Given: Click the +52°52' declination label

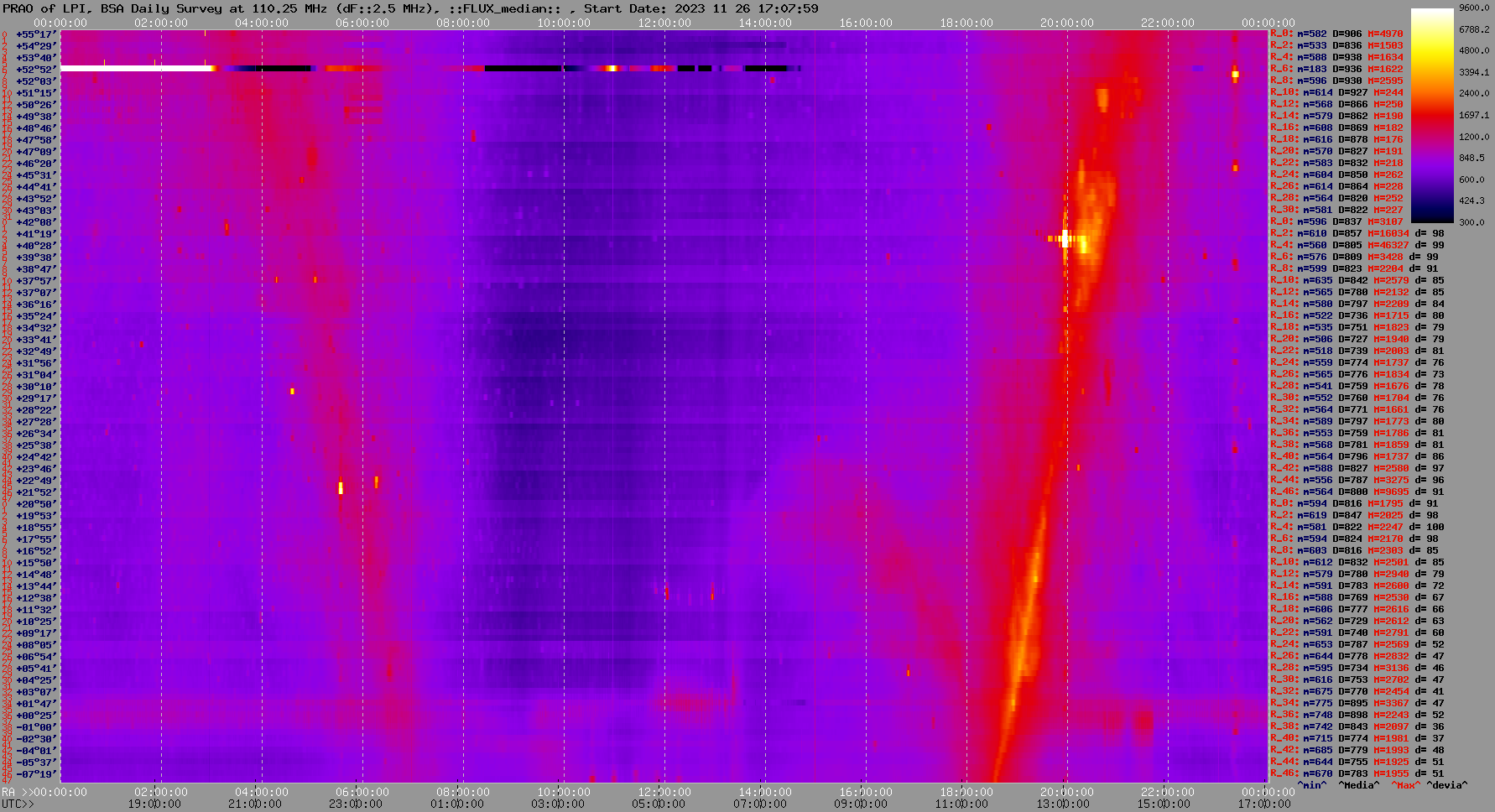Looking at the screenshot, I should 36,69.
